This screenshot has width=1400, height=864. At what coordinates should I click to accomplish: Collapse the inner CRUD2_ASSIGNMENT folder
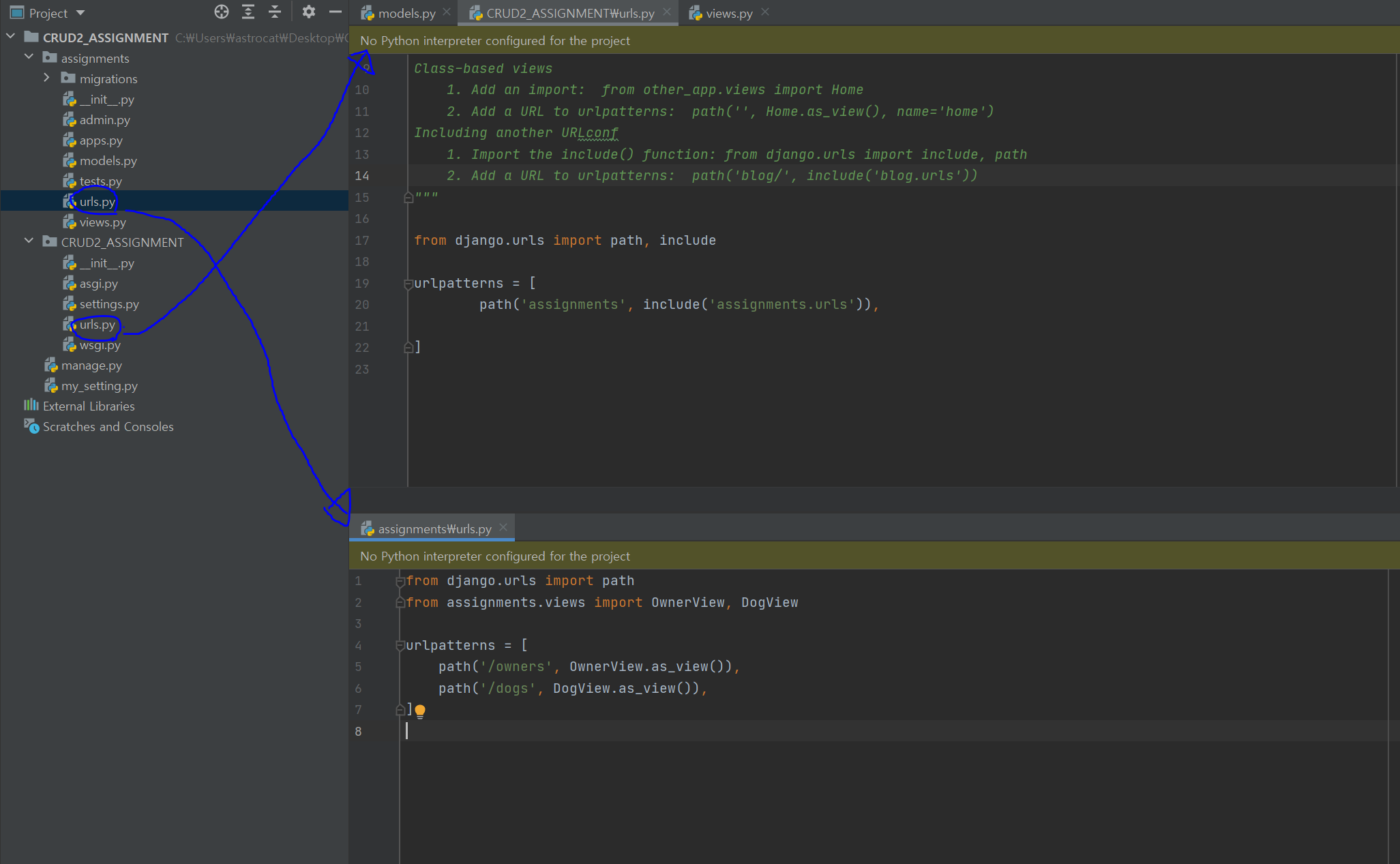(29, 241)
